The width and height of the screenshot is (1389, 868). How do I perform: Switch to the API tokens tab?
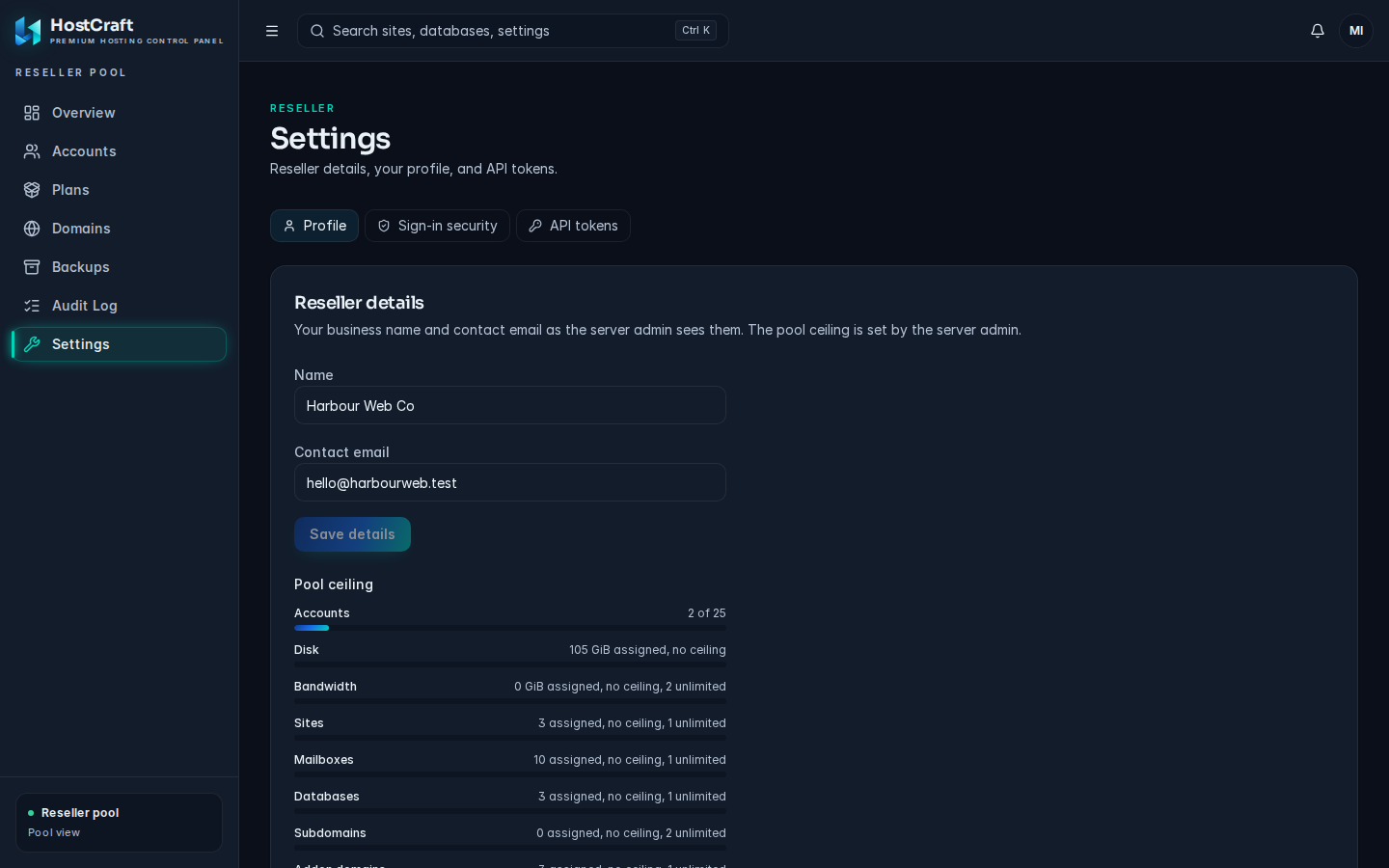click(574, 226)
